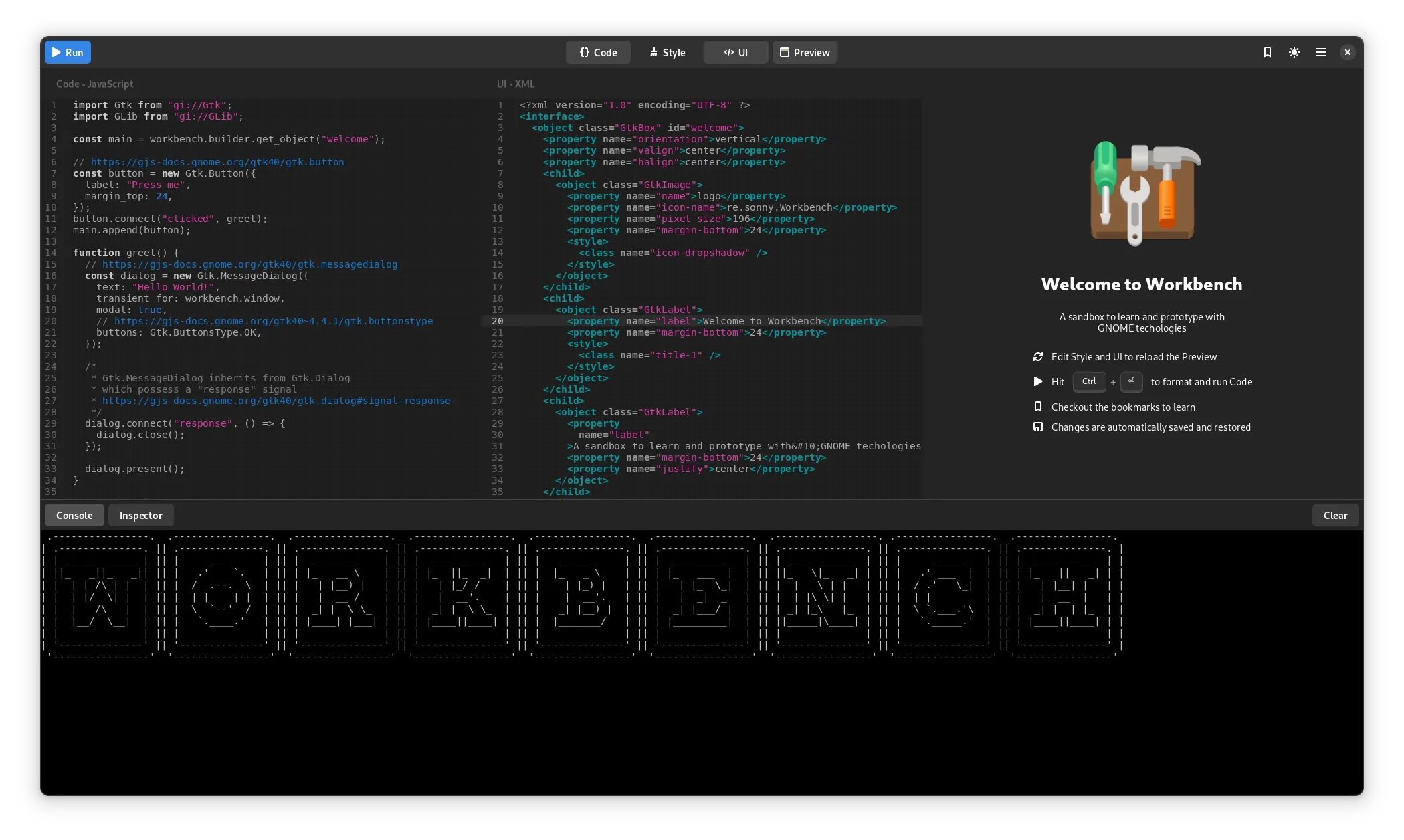
Task: Click the bookmark icon beside Checkout
Action: (1037, 407)
